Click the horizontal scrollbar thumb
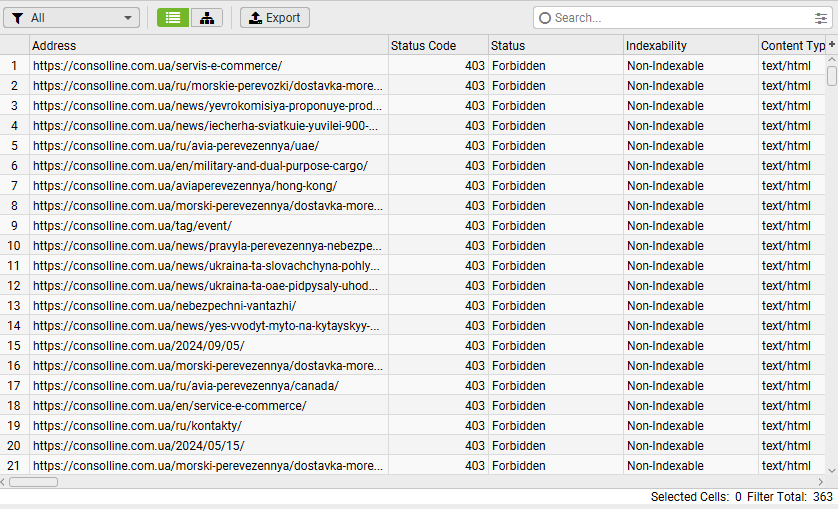The height and width of the screenshot is (509, 838). coord(33,482)
